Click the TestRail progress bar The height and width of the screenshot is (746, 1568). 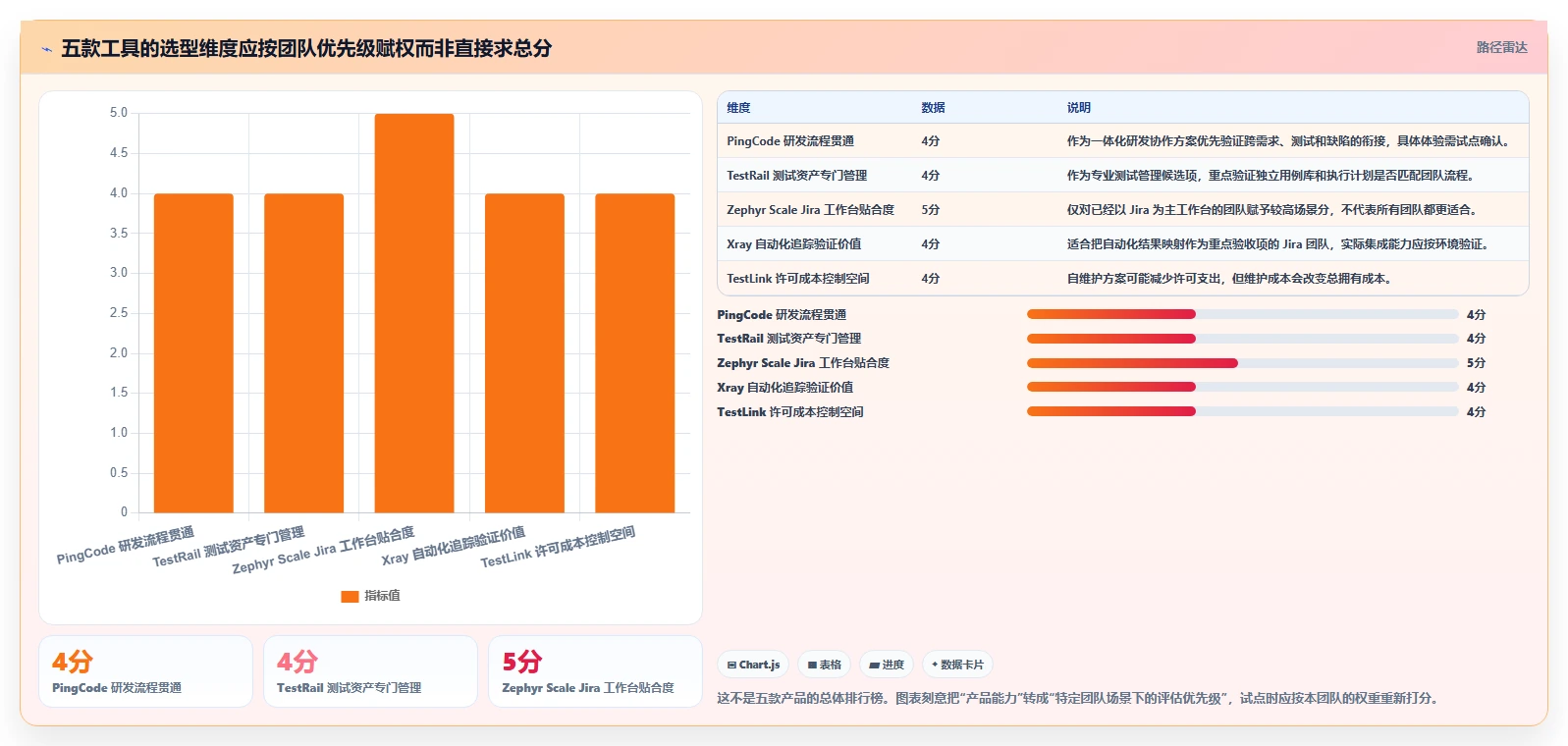point(1242,339)
